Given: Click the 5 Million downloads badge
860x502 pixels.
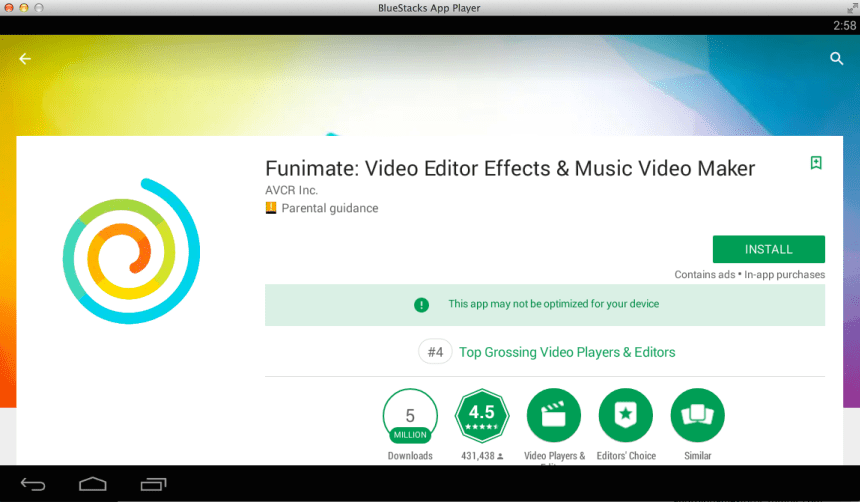Looking at the screenshot, I should pos(410,416).
